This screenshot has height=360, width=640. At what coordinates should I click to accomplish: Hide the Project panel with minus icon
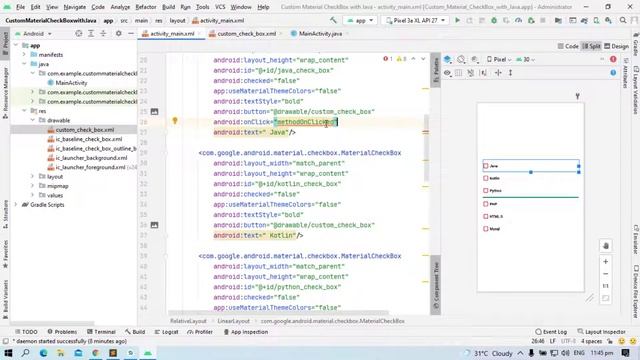pyautogui.click(x=131, y=33)
